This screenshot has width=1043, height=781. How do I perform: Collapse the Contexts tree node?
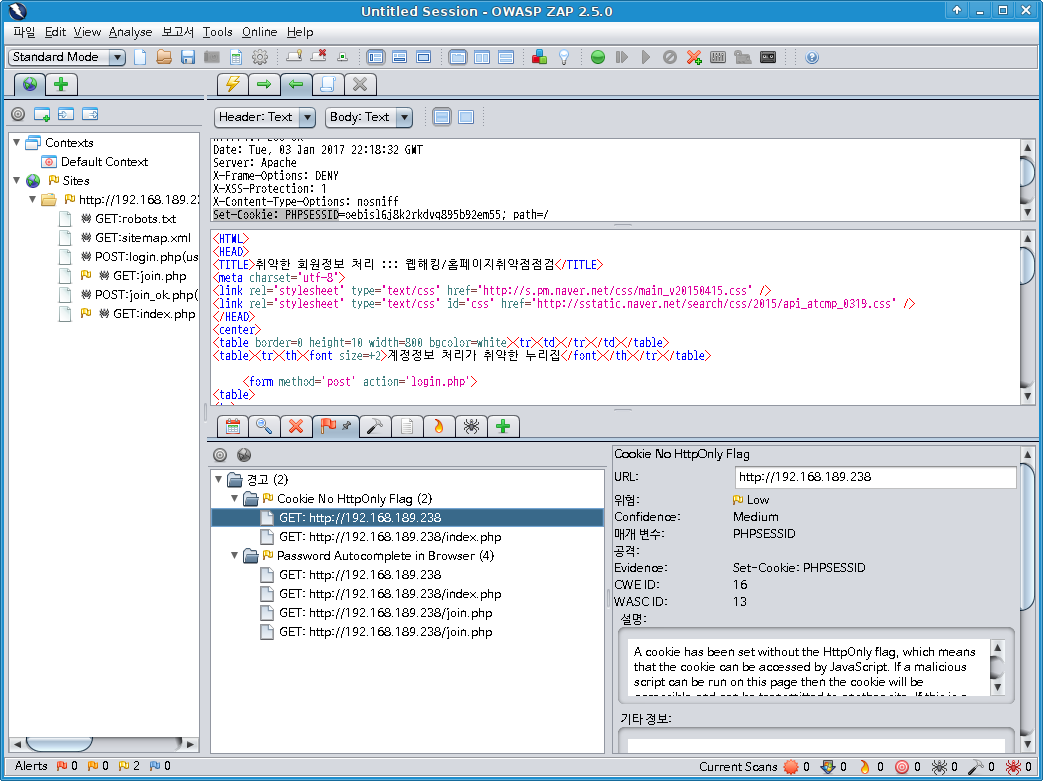coord(17,142)
